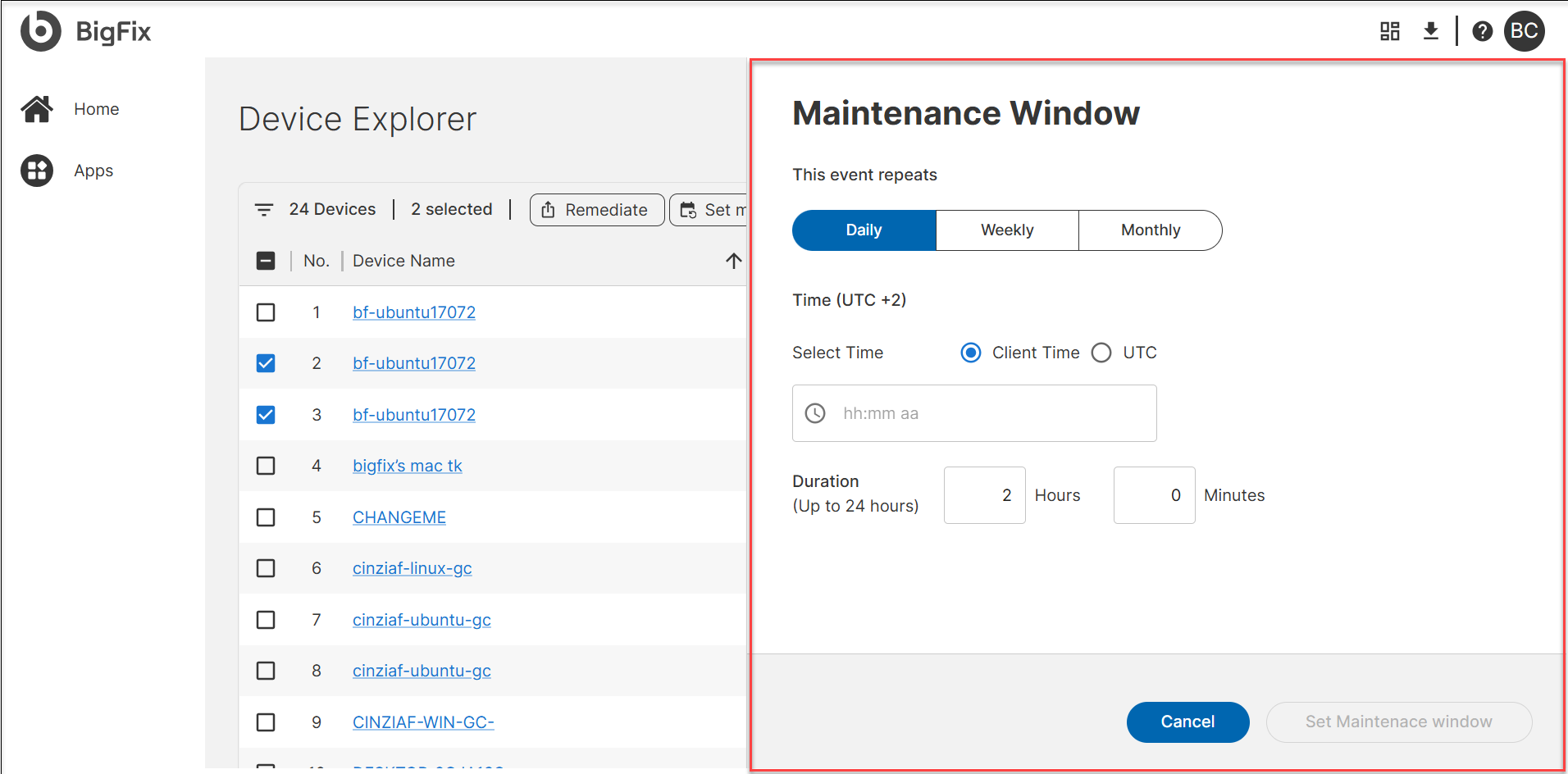Click the BC profile avatar
1568x774 pixels.
pyautogui.click(x=1524, y=30)
